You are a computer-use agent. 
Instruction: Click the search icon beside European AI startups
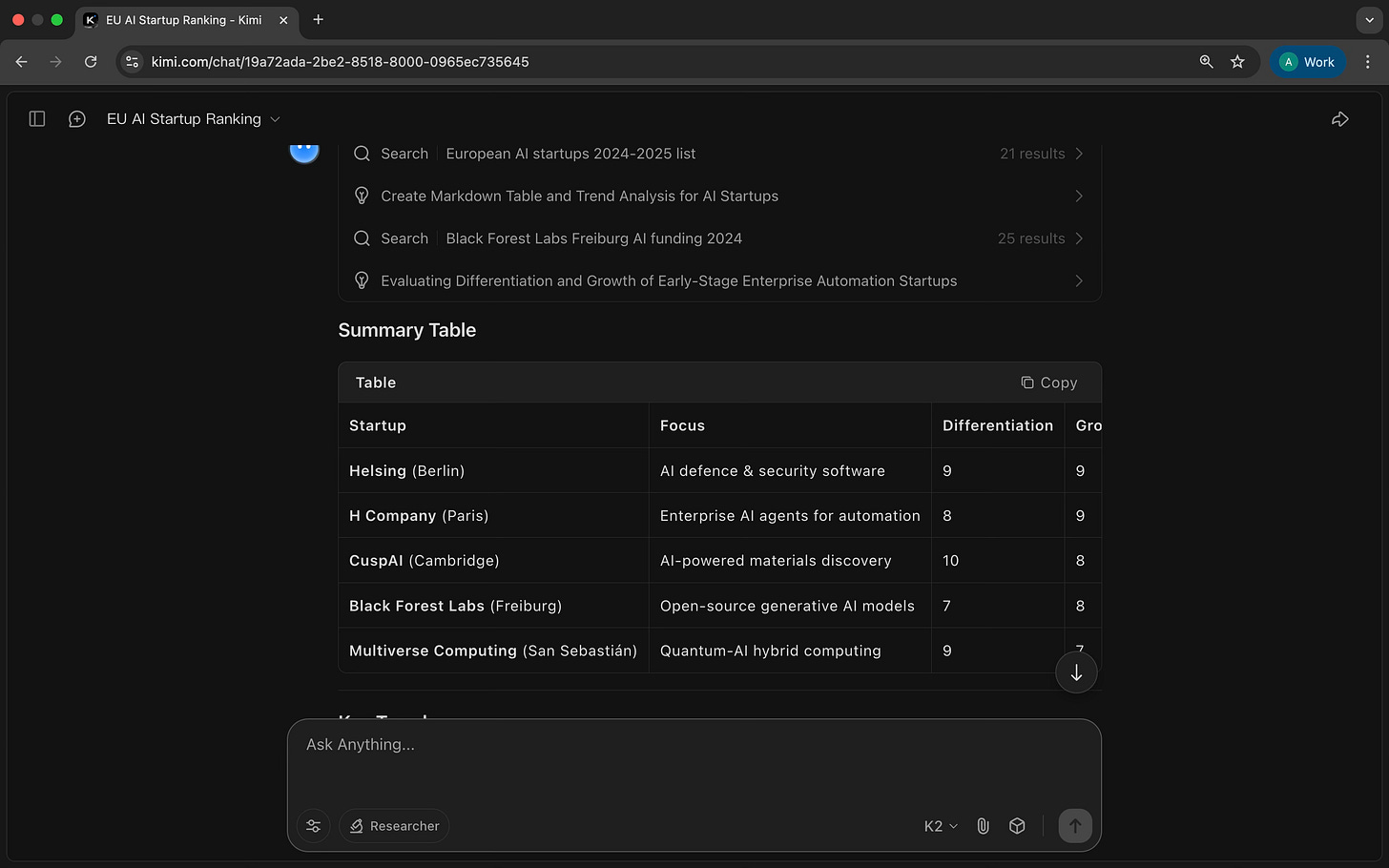click(362, 154)
